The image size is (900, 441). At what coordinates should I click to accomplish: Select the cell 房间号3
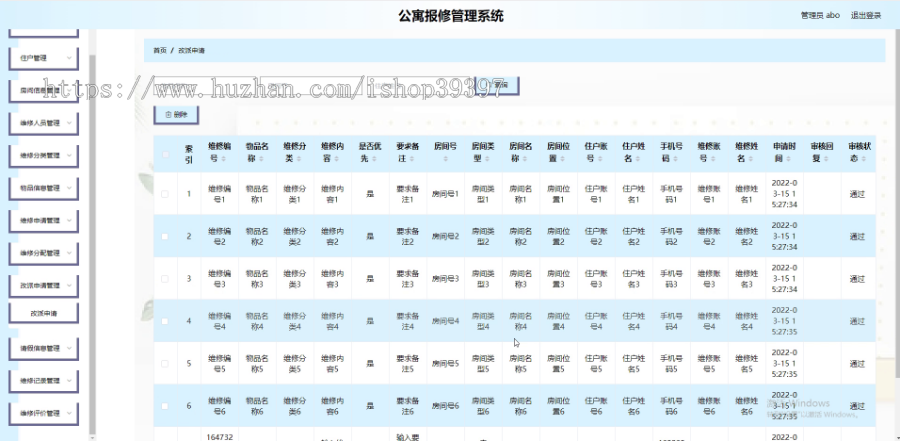point(445,279)
